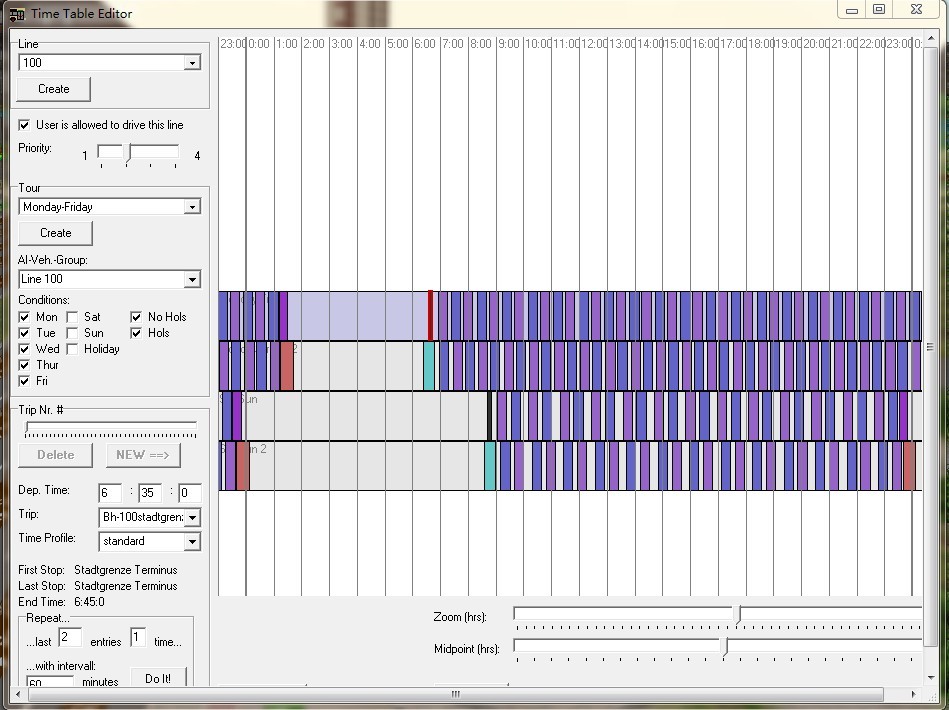Screen dimensions: 949x710
Task: Select the teal trip block in second timeline row
Action: click(429, 366)
